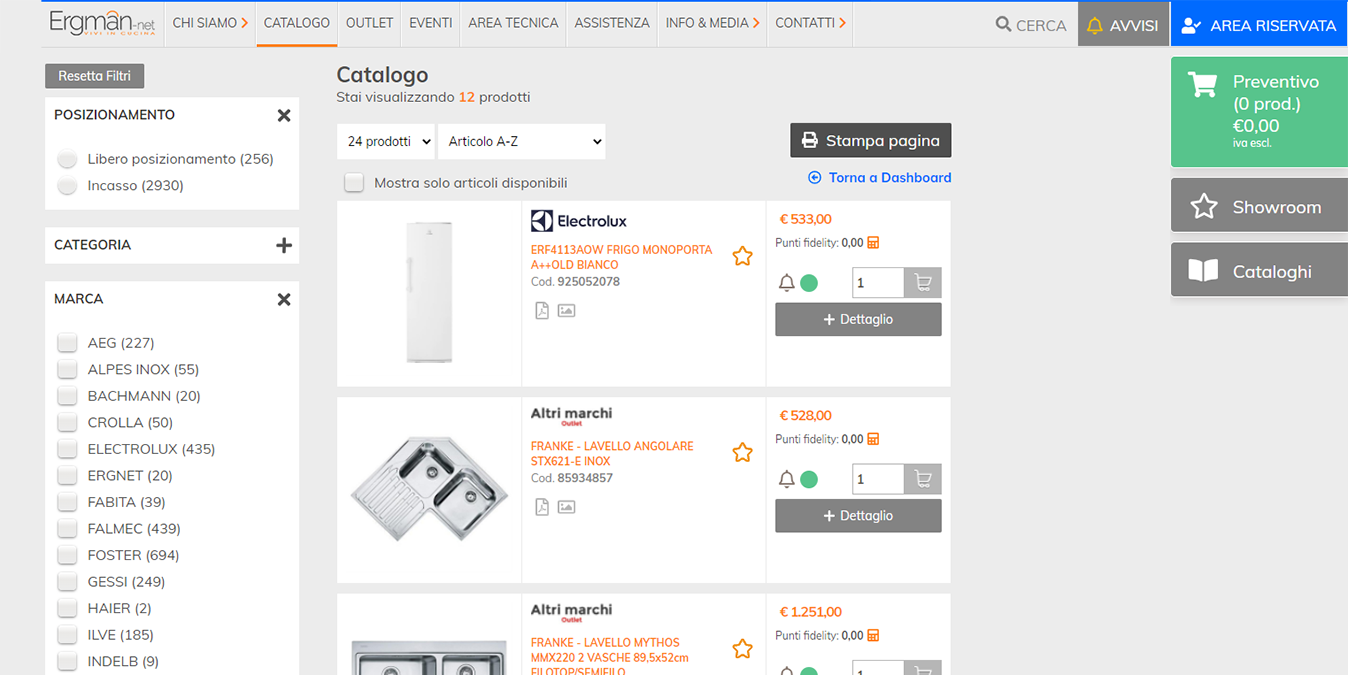Open Showroom star panel

1259,207
